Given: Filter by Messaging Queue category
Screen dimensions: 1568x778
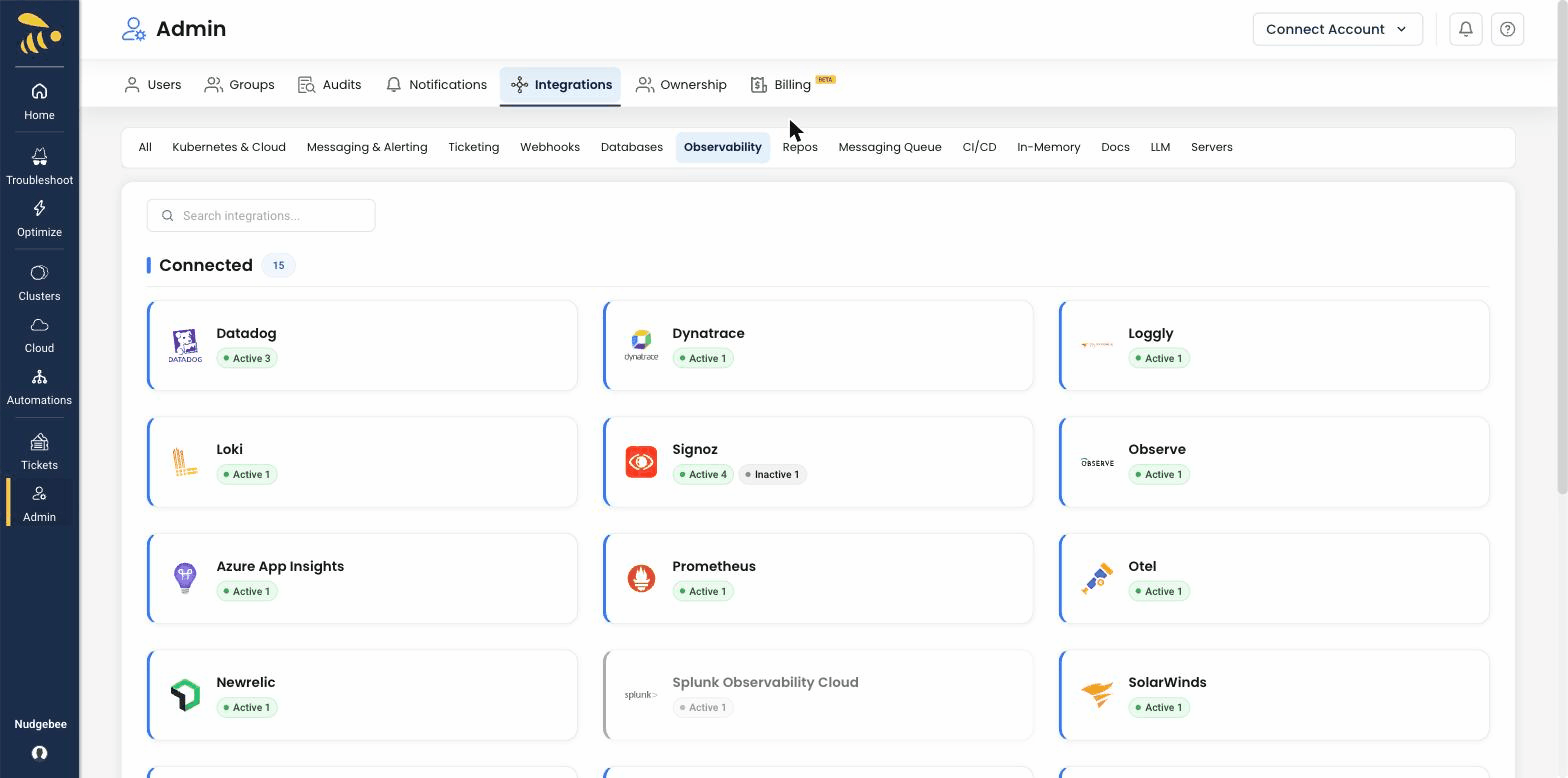Looking at the screenshot, I should (890, 147).
